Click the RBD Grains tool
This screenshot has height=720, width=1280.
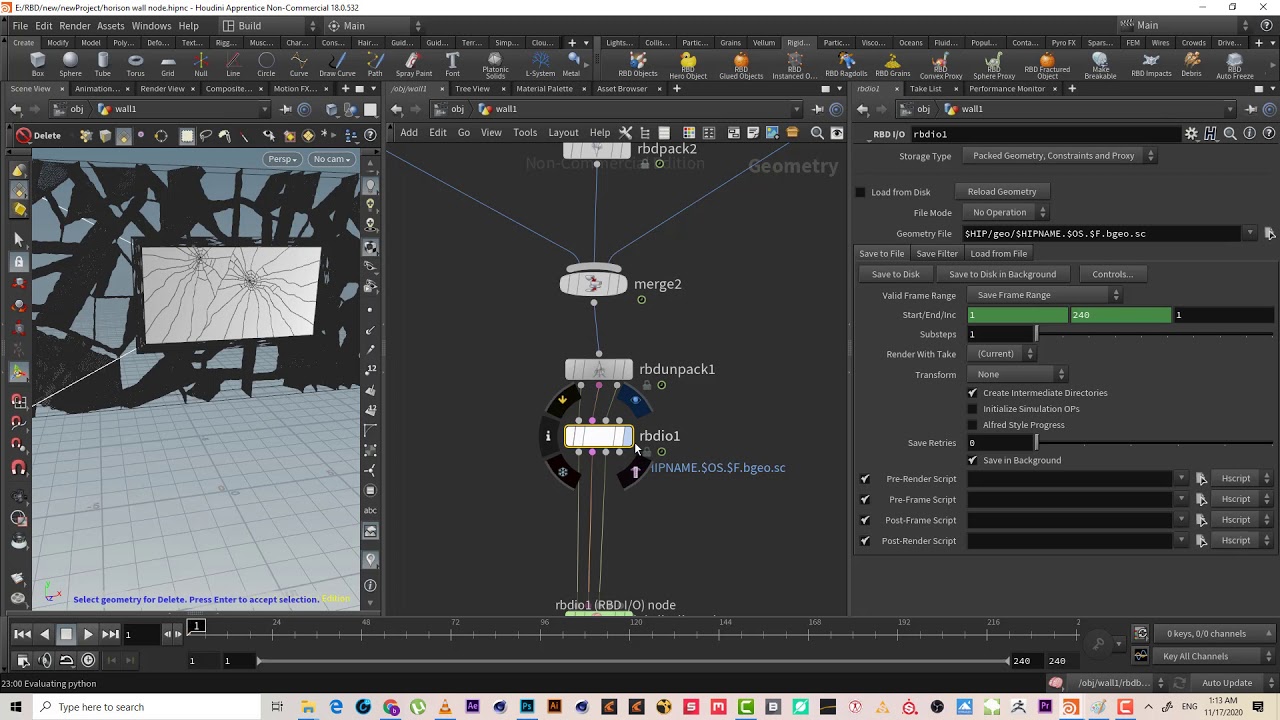893,65
